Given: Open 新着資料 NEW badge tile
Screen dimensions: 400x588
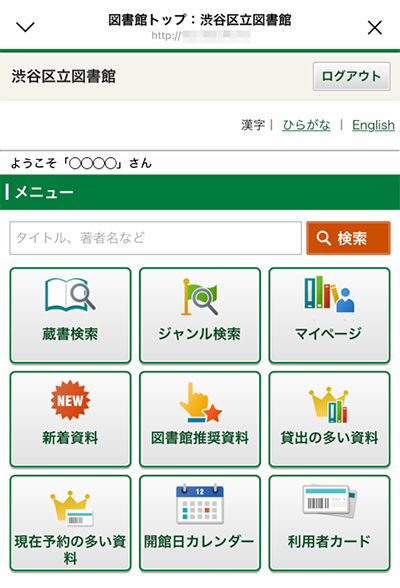Looking at the screenshot, I should [x=70, y=419].
